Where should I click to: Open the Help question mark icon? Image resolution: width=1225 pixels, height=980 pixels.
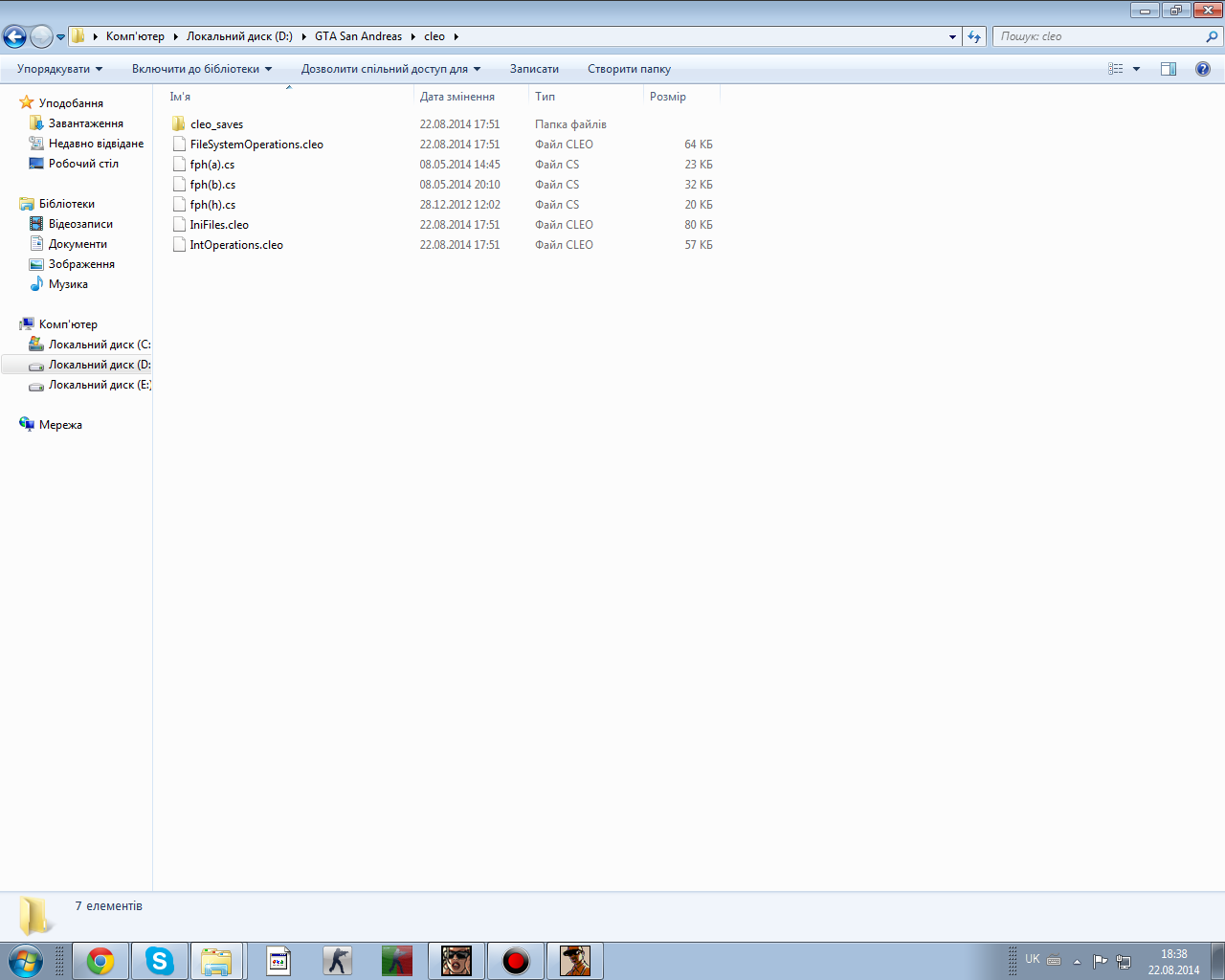tap(1203, 69)
